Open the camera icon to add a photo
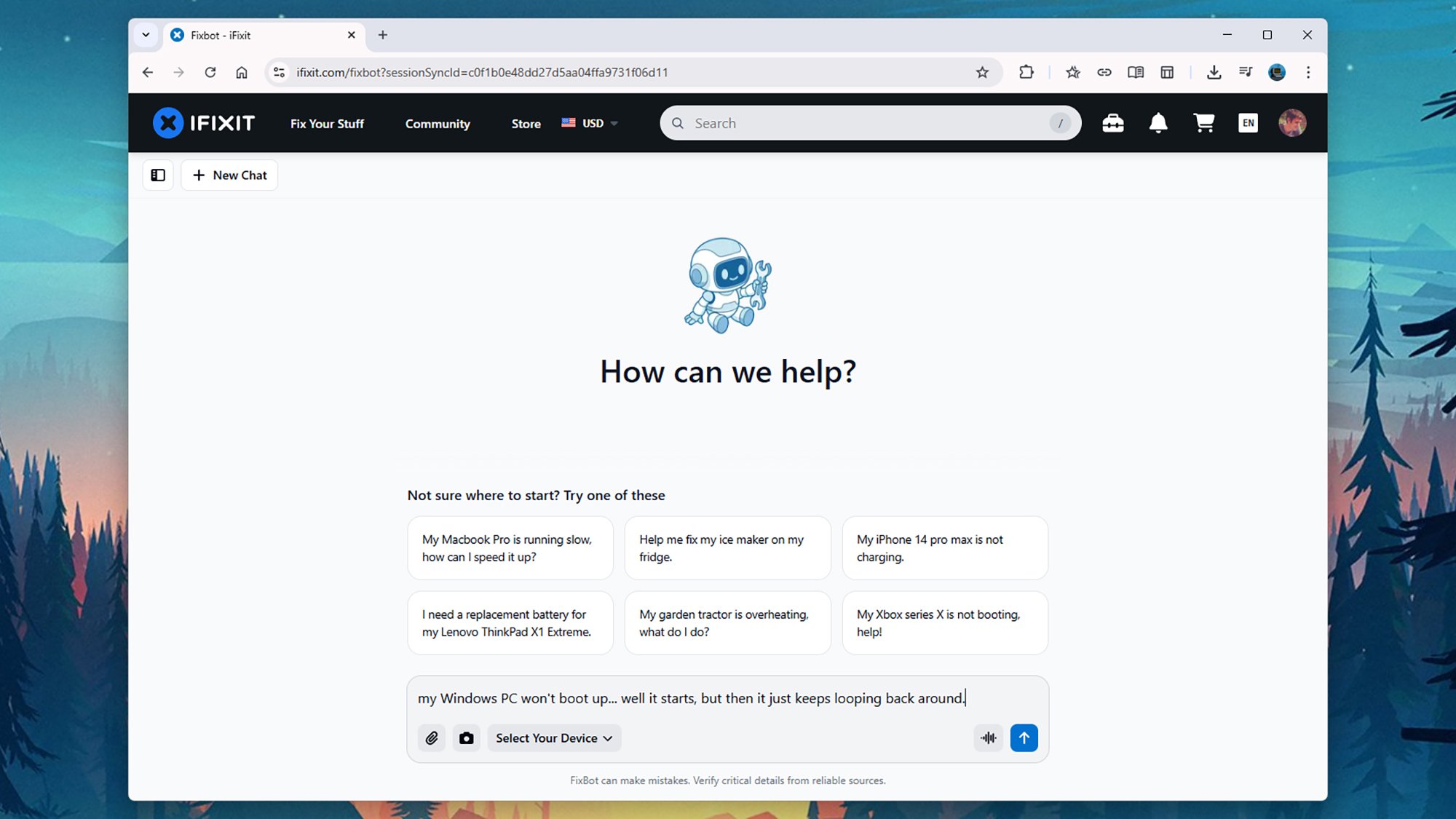1456x819 pixels. tap(466, 737)
